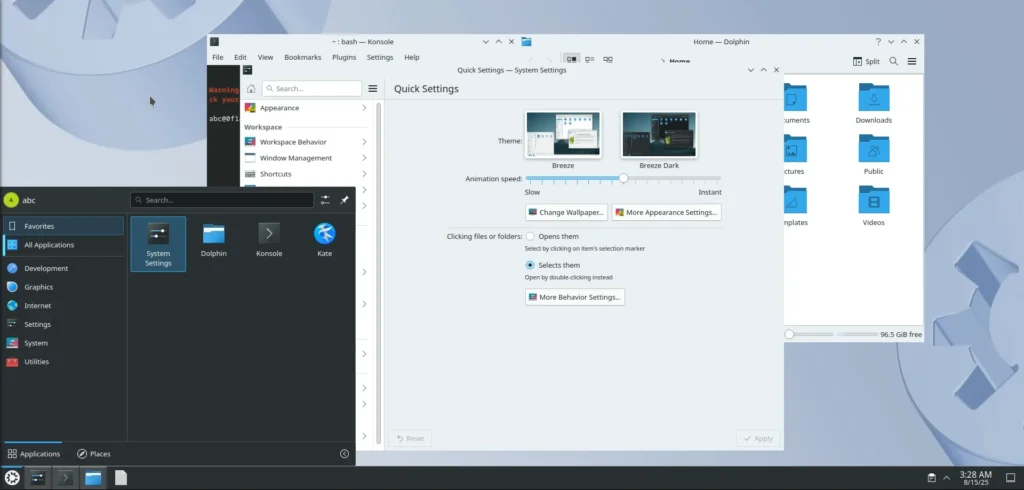
Task: Click the animation speed slider handle
Action: (623, 178)
